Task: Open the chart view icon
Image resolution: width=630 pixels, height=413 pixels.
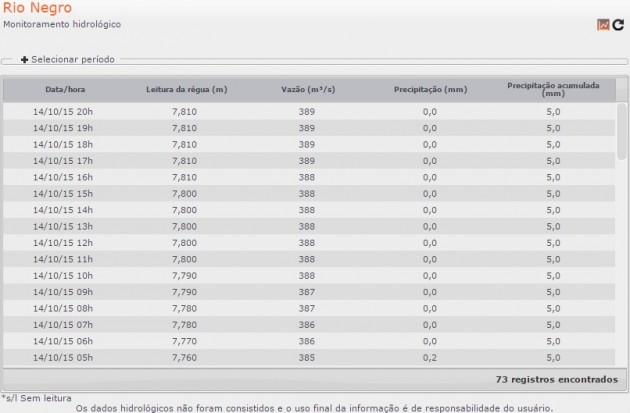Action: [x=602, y=23]
